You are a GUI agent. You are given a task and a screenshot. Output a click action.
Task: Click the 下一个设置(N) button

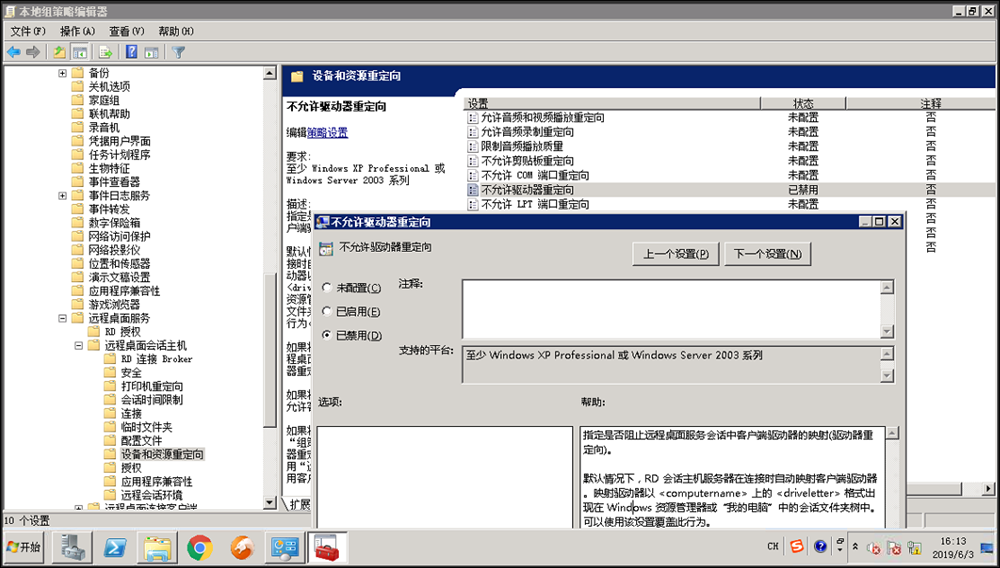click(767, 254)
